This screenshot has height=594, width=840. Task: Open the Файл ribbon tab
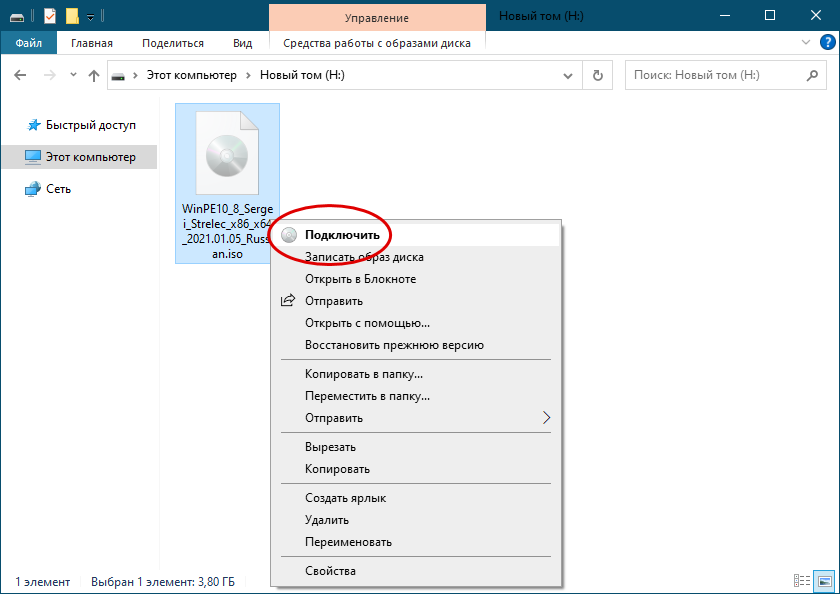click(28, 43)
